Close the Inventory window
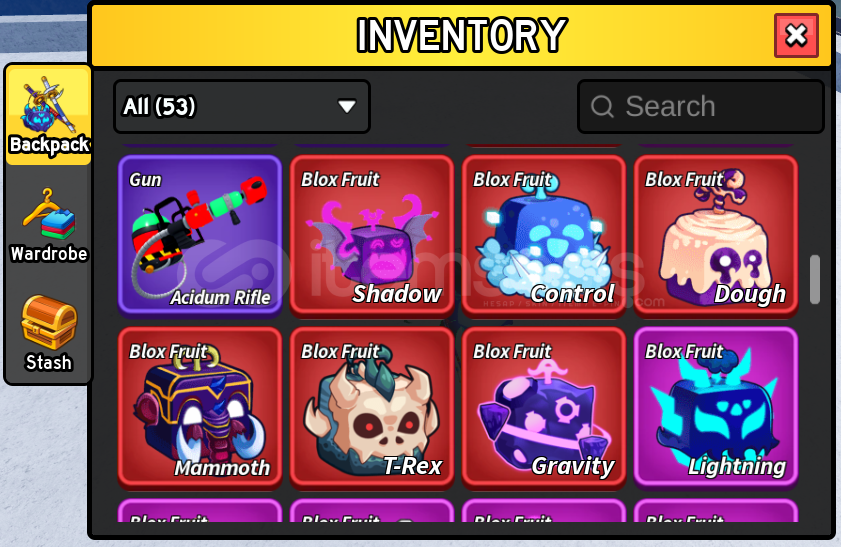841x547 pixels. 796,35
